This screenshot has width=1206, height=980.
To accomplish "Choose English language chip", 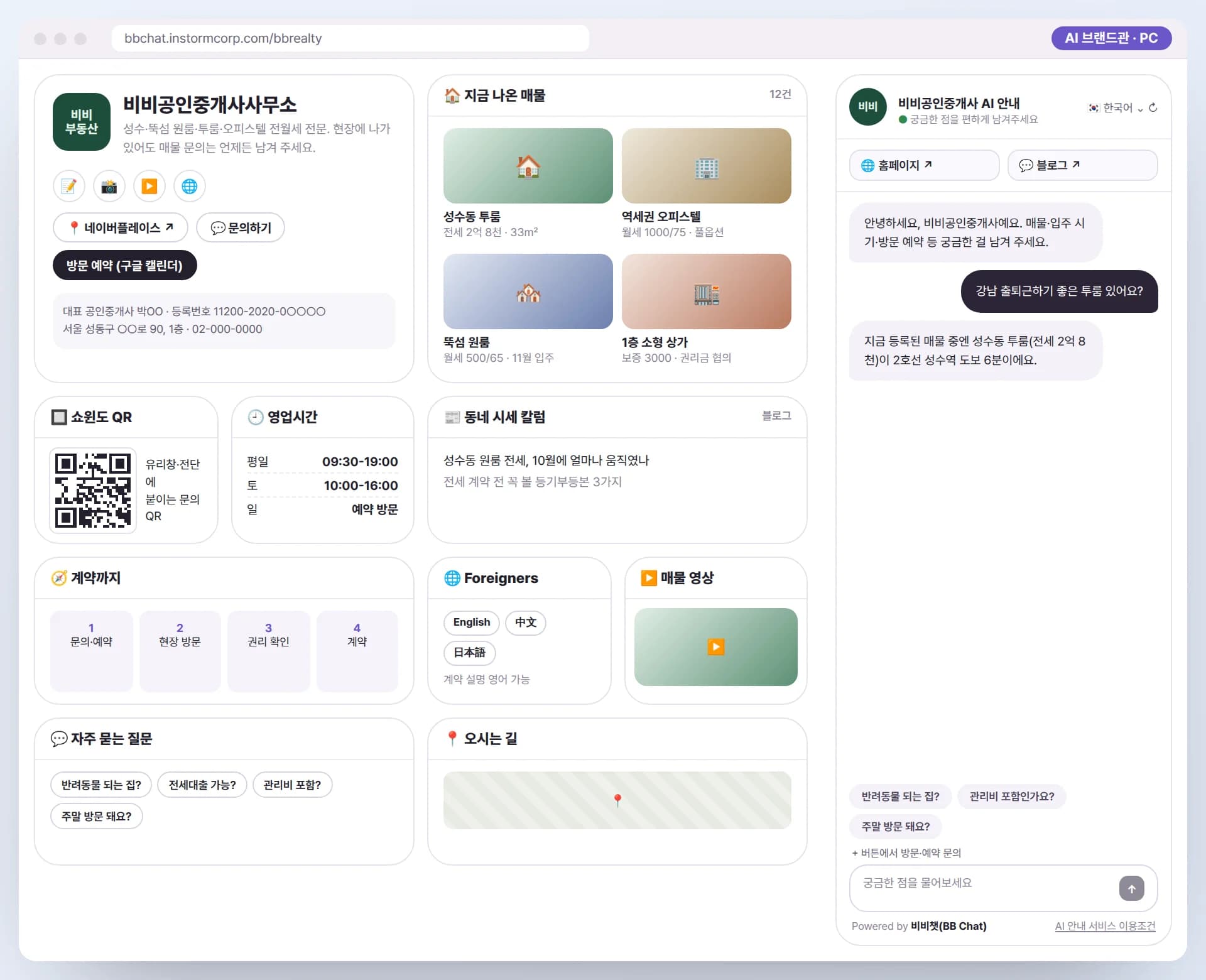I will pyautogui.click(x=472, y=623).
